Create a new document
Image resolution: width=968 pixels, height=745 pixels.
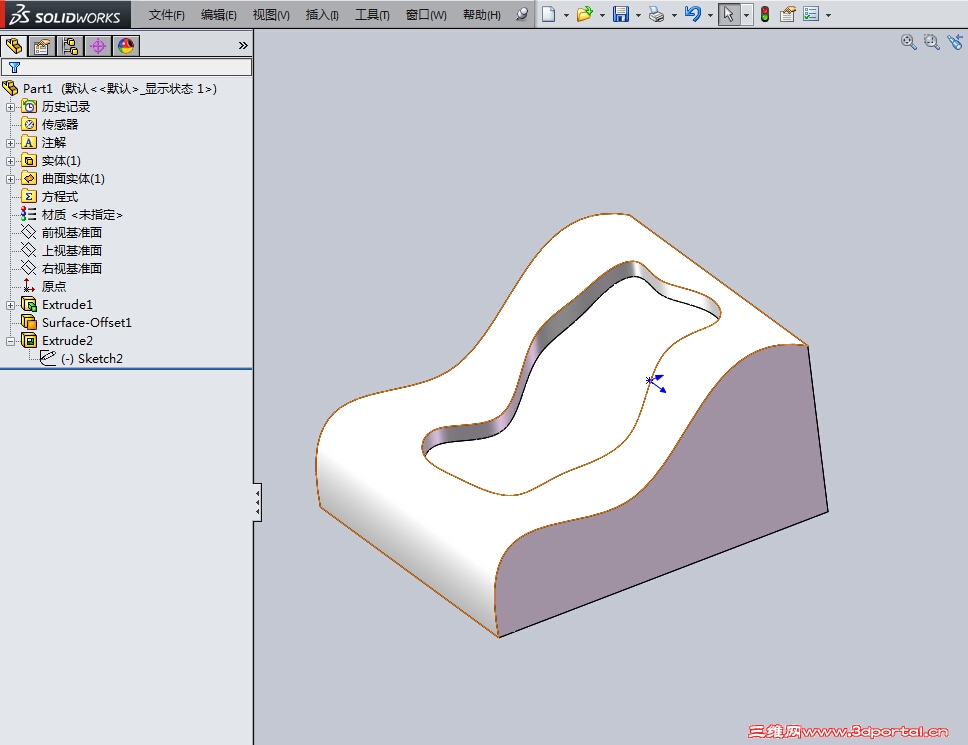point(548,14)
